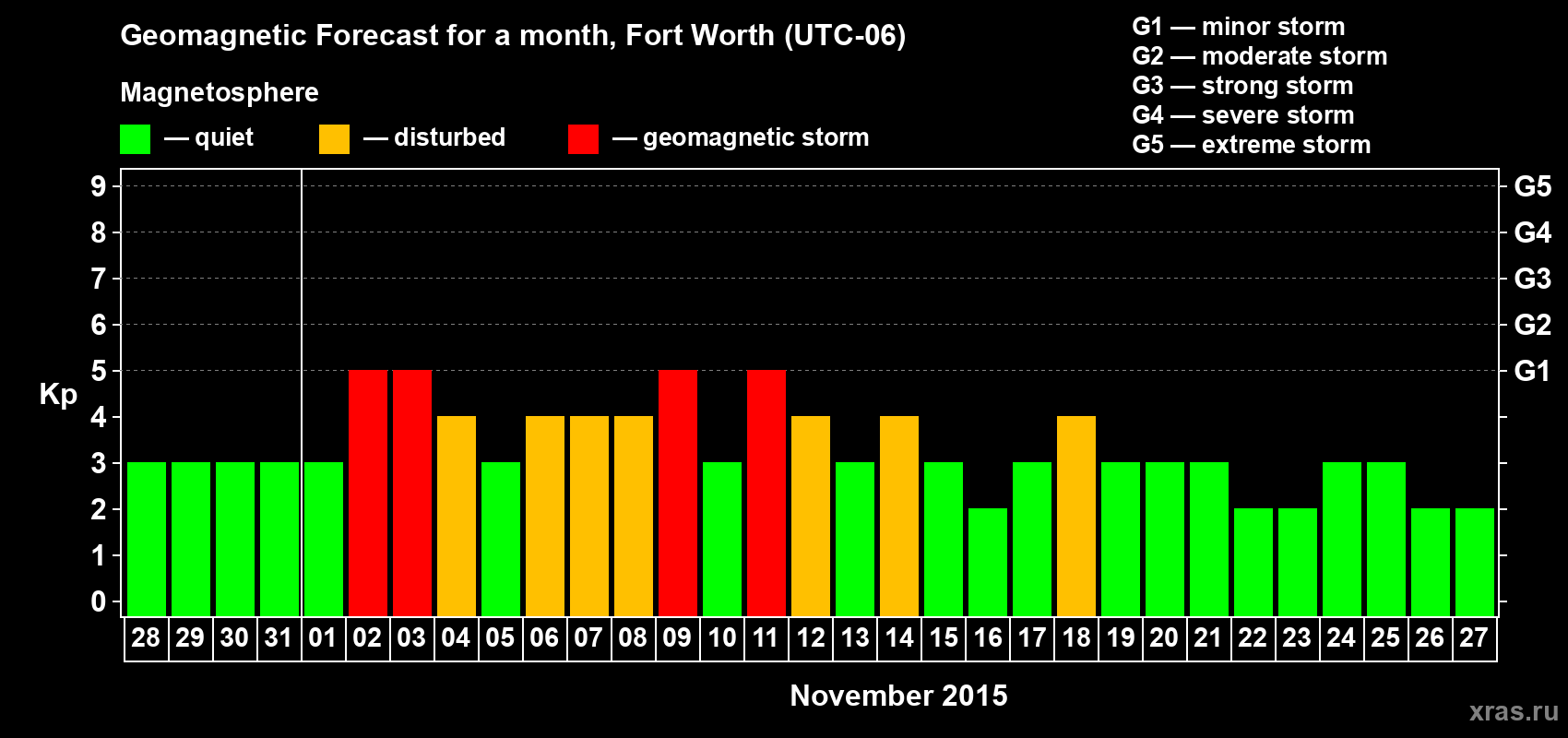
Task: Click the 'Magnetosphere' heading
Action: tap(220, 92)
